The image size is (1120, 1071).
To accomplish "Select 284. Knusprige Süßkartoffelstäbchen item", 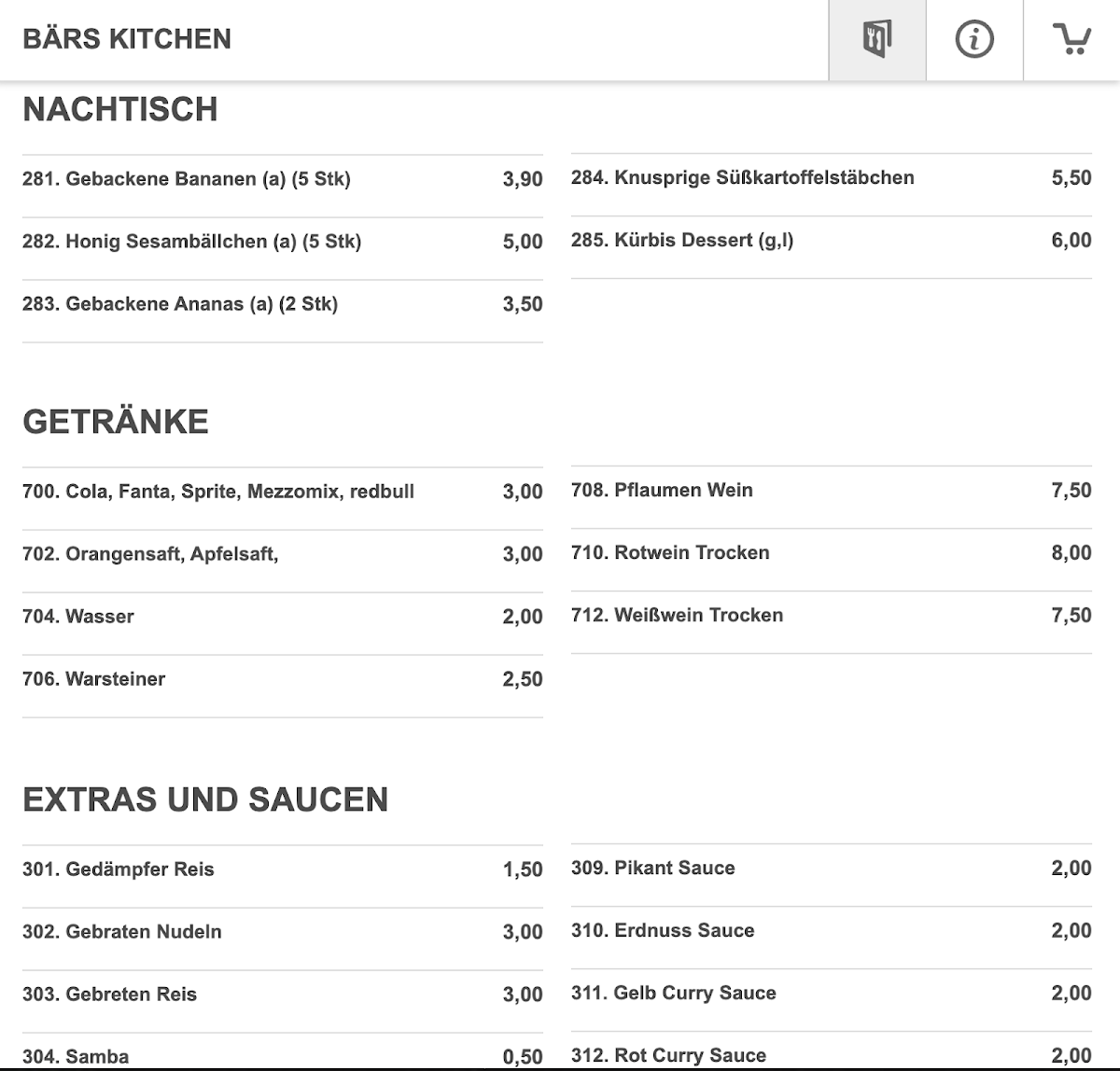I will (x=832, y=185).
